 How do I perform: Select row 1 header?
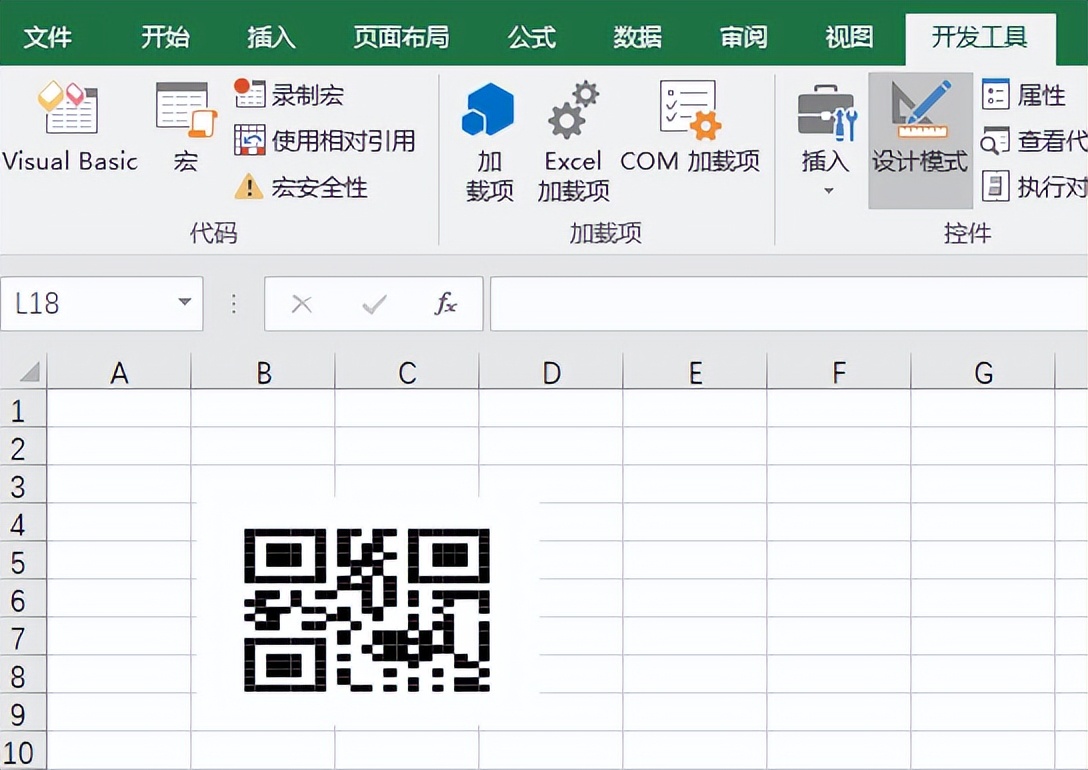pos(23,409)
